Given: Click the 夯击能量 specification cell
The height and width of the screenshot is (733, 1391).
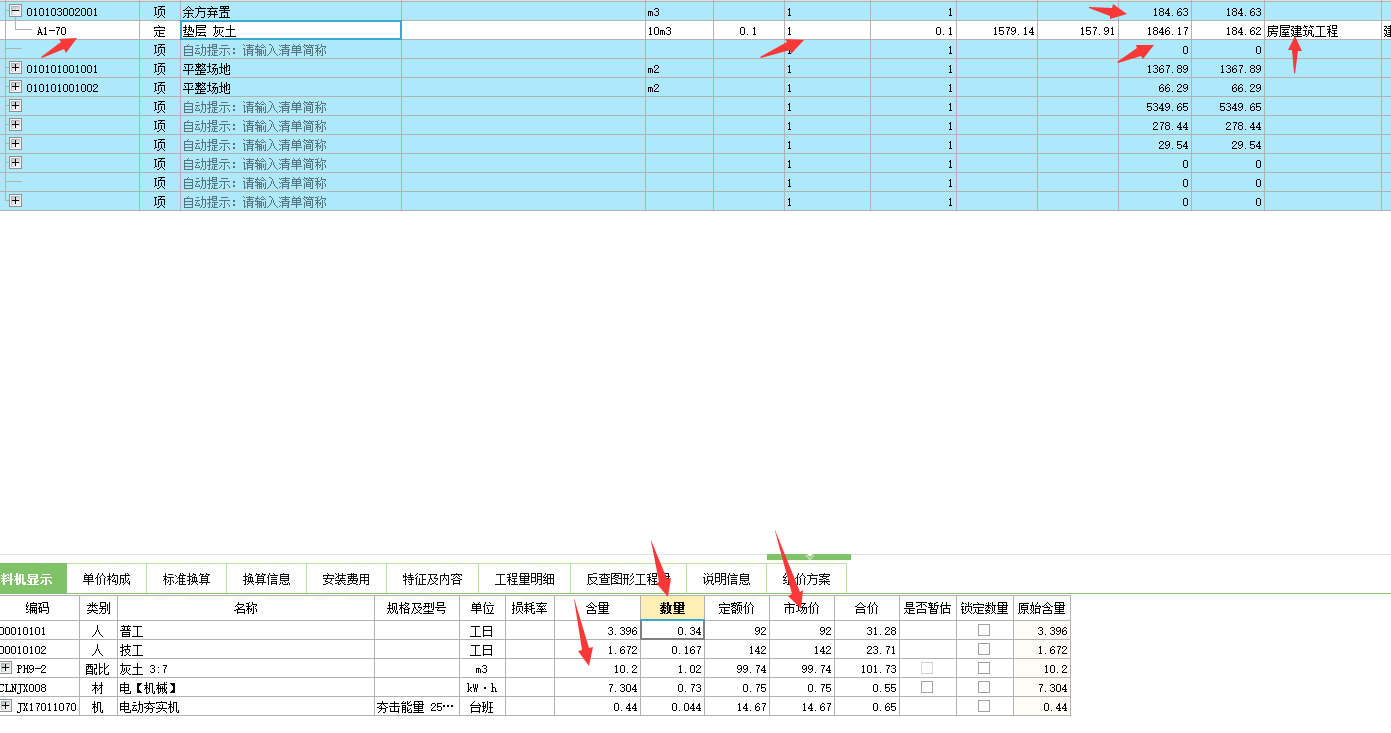Looking at the screenshot, I should coord(417,707).
